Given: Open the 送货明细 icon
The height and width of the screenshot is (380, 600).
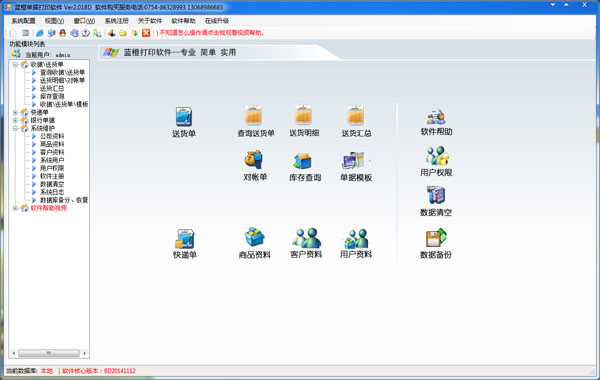Looking at the screenshot, I should [304, 121].
